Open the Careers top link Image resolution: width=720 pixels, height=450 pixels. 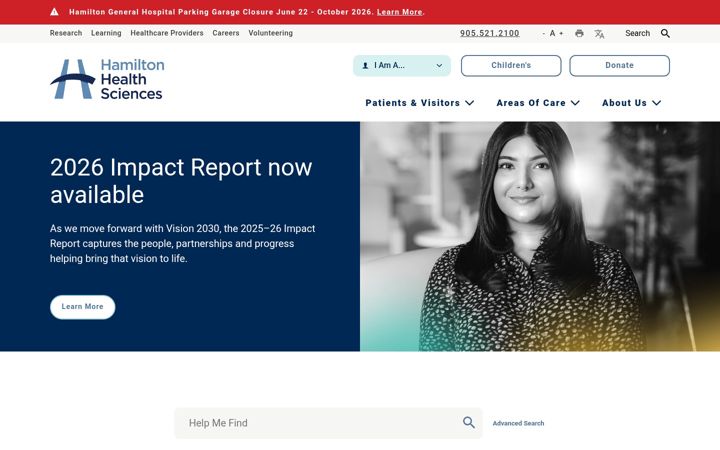point(226,33)
